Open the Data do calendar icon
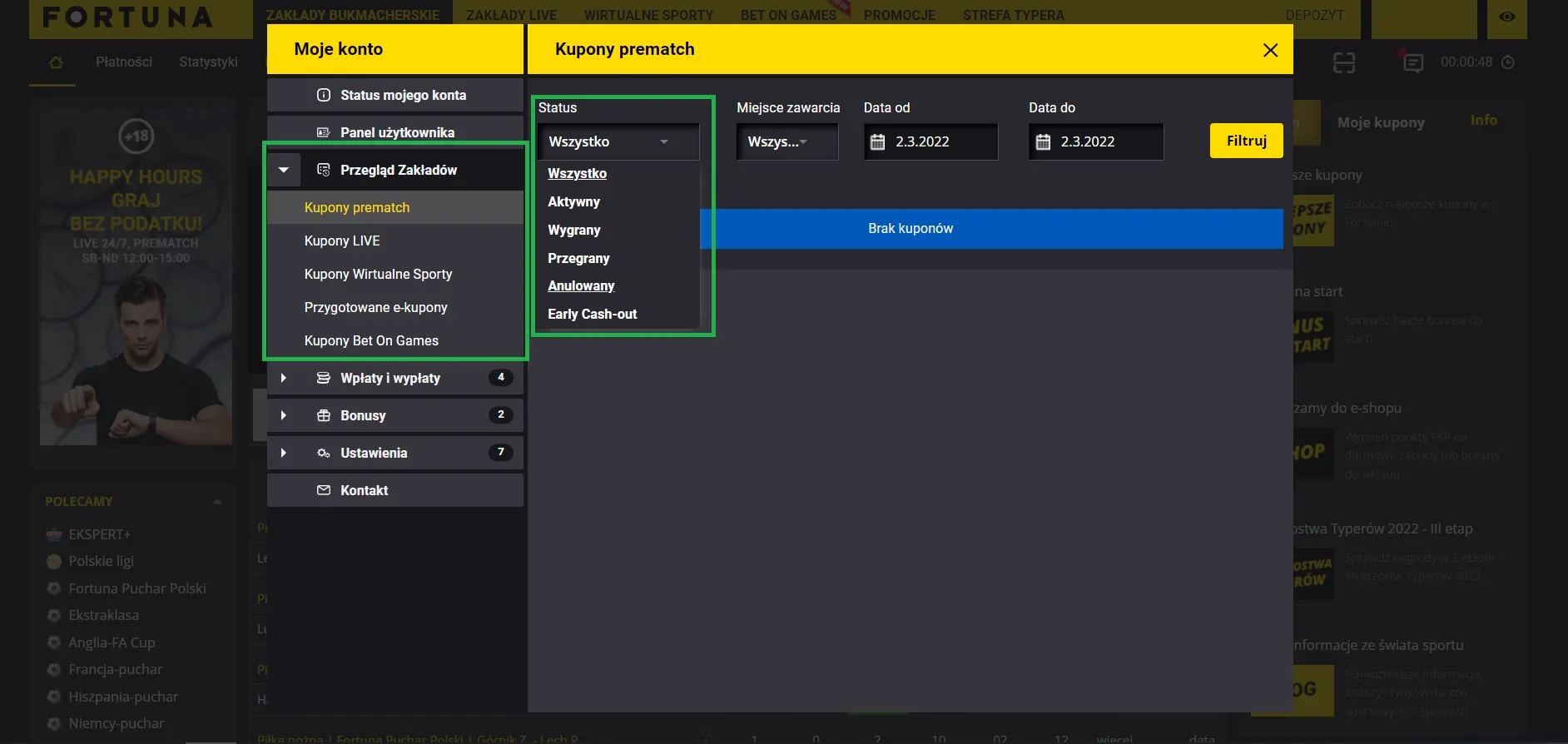Image resolution: width=1568 pixels, height=744 pixels. pos(1043,141)
